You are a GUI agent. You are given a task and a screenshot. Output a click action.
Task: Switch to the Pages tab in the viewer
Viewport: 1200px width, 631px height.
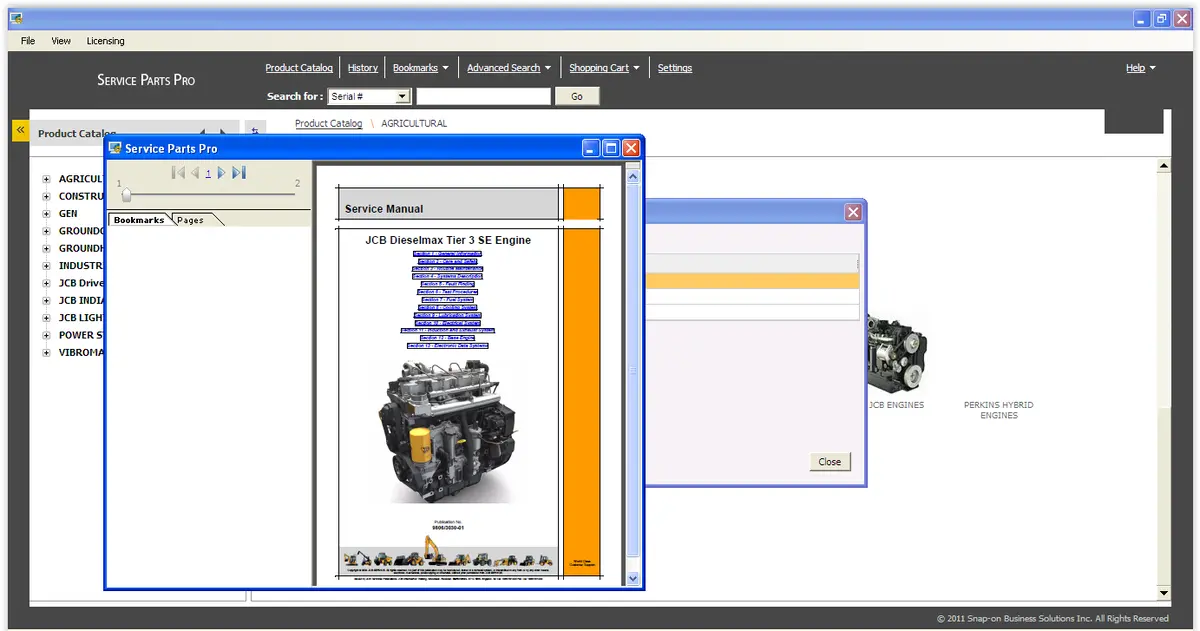click(192, 220)
